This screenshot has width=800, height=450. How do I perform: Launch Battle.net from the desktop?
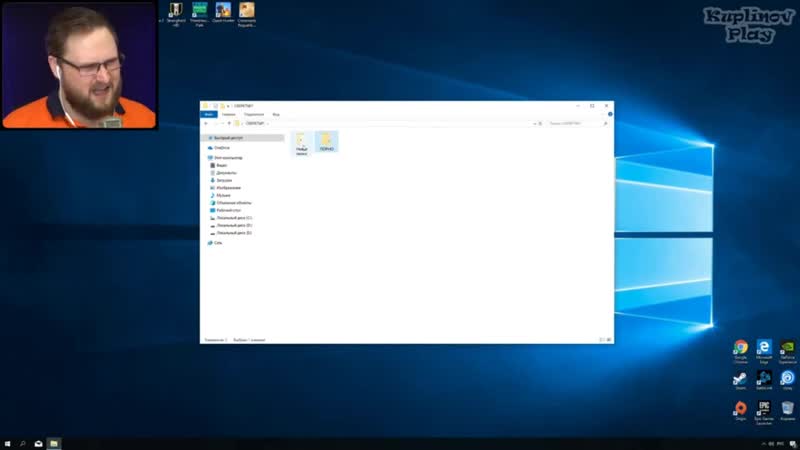(x=764, y=381)
